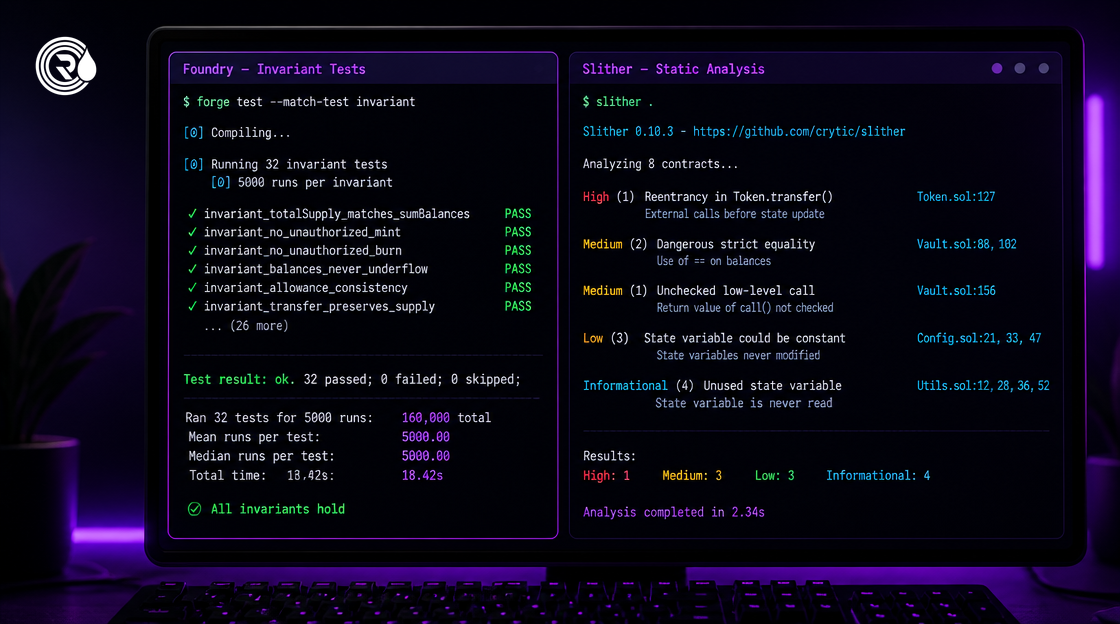This screenshot has height=624, width=1120.
Task: Click the checkmark beside invariant_no_unauthorized_burn
Action: (192, 251)
